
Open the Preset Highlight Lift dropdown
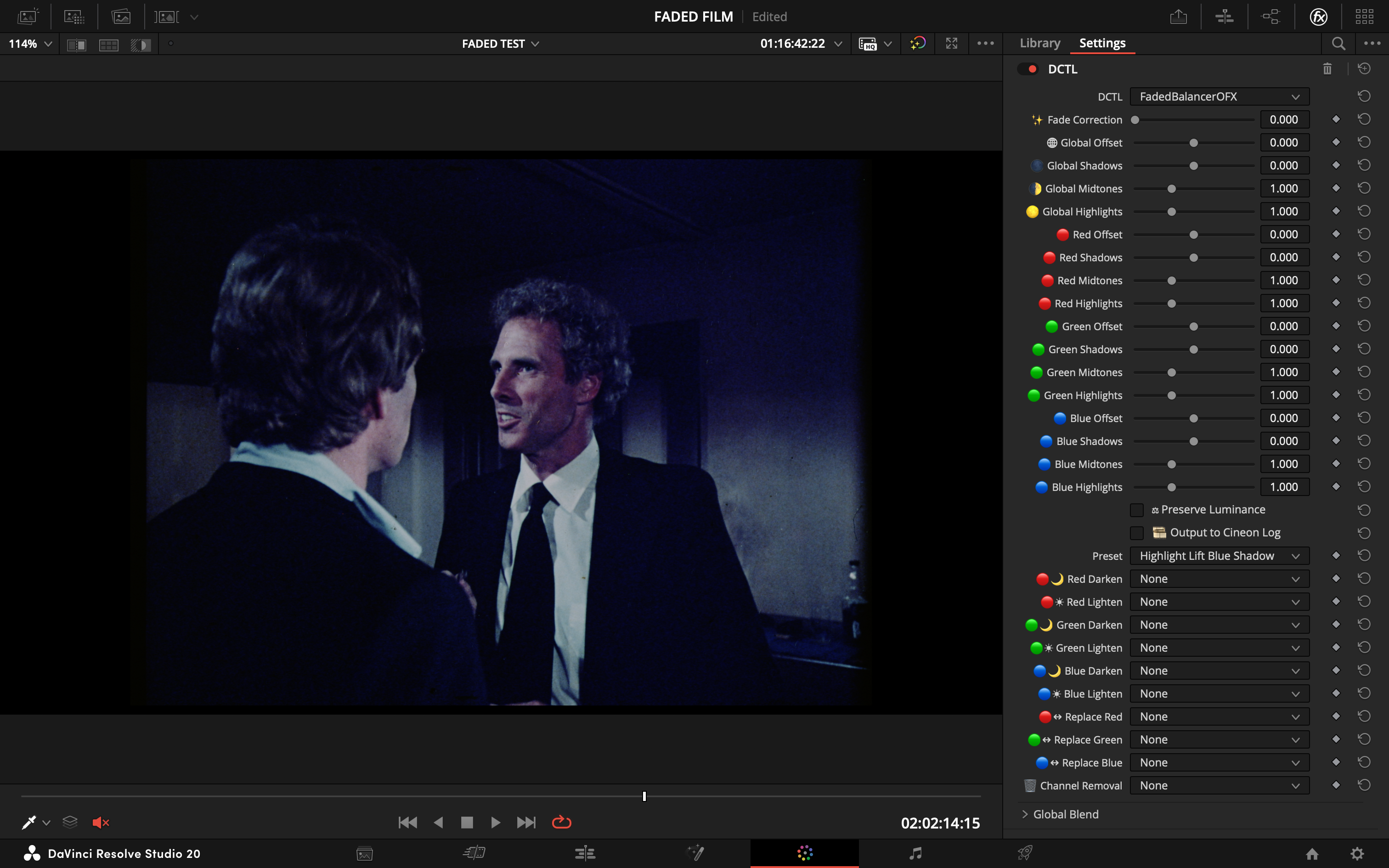point(1219,556)
